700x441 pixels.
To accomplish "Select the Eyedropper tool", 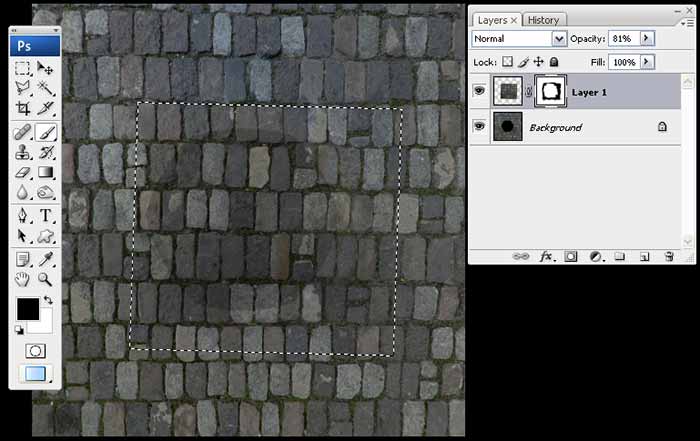I will (x=46, y=259).
